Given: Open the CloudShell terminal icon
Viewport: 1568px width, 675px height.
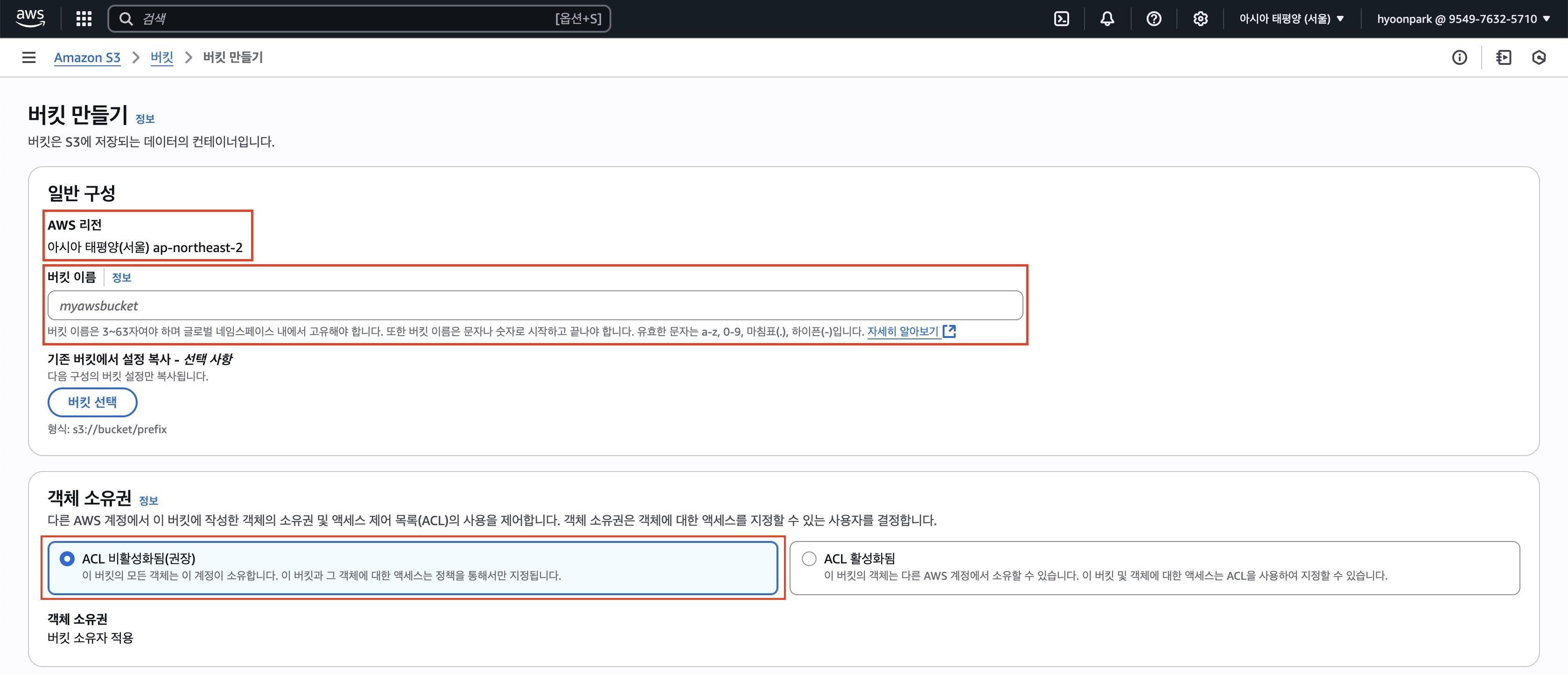Looking at the screenshot, I should [1062, 19].
